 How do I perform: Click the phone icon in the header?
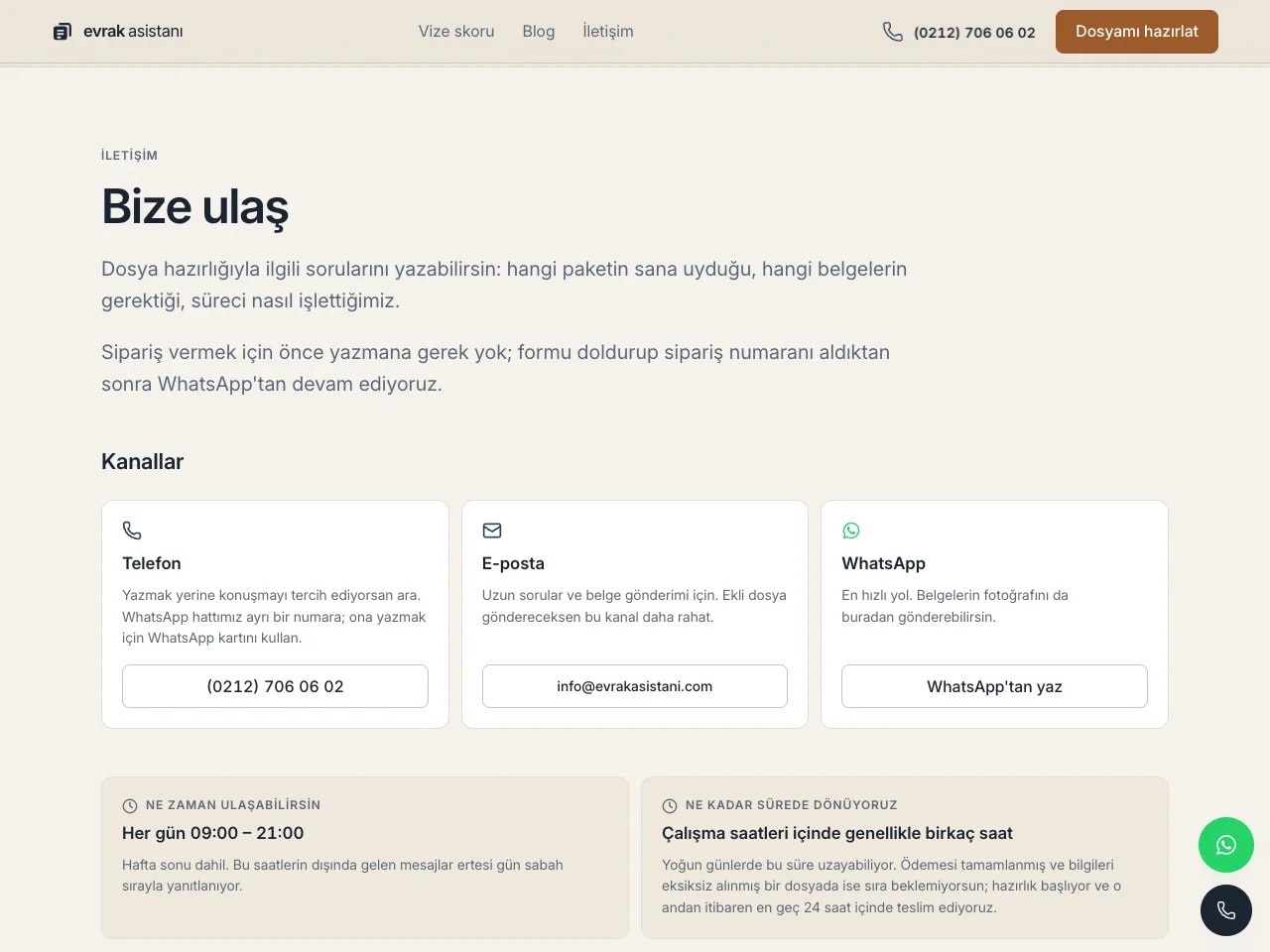[x=893, y=32]
